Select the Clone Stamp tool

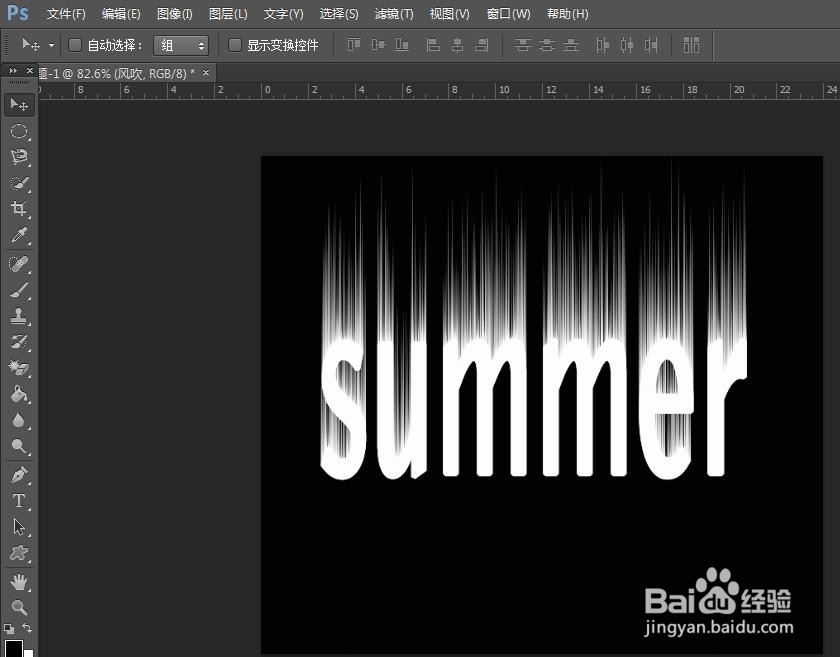pyautogui.click(x=19, y=316)
